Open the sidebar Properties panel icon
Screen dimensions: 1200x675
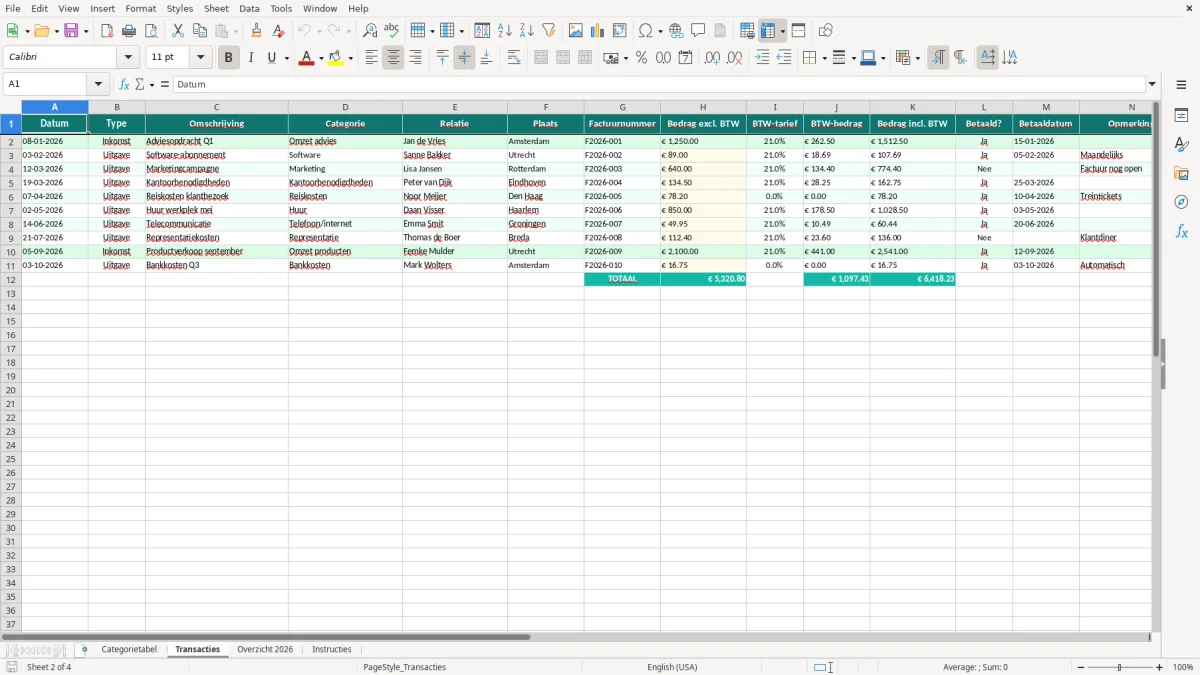tap(1181, 116)
